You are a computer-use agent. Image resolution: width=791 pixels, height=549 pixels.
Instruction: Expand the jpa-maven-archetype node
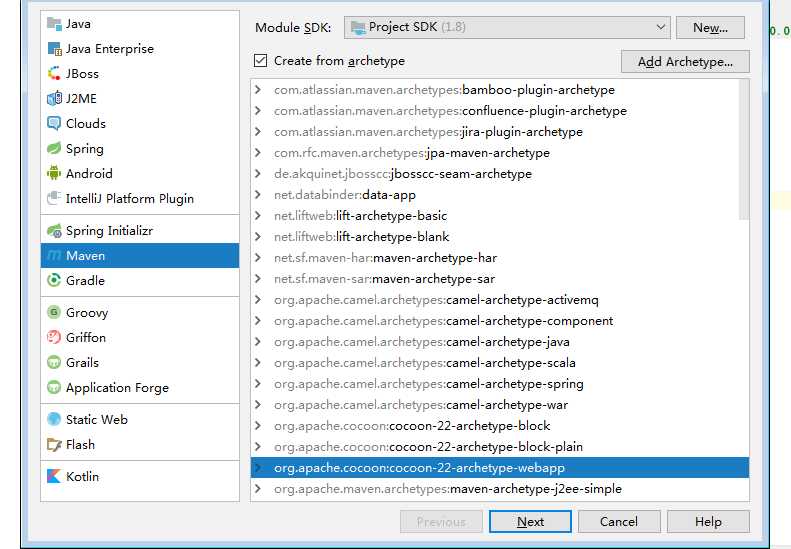point(258,153)
